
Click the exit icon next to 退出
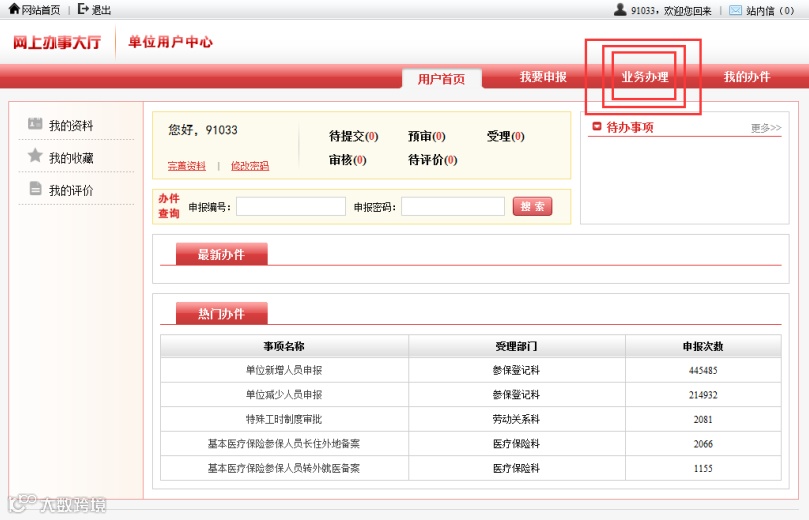point(83,9)
